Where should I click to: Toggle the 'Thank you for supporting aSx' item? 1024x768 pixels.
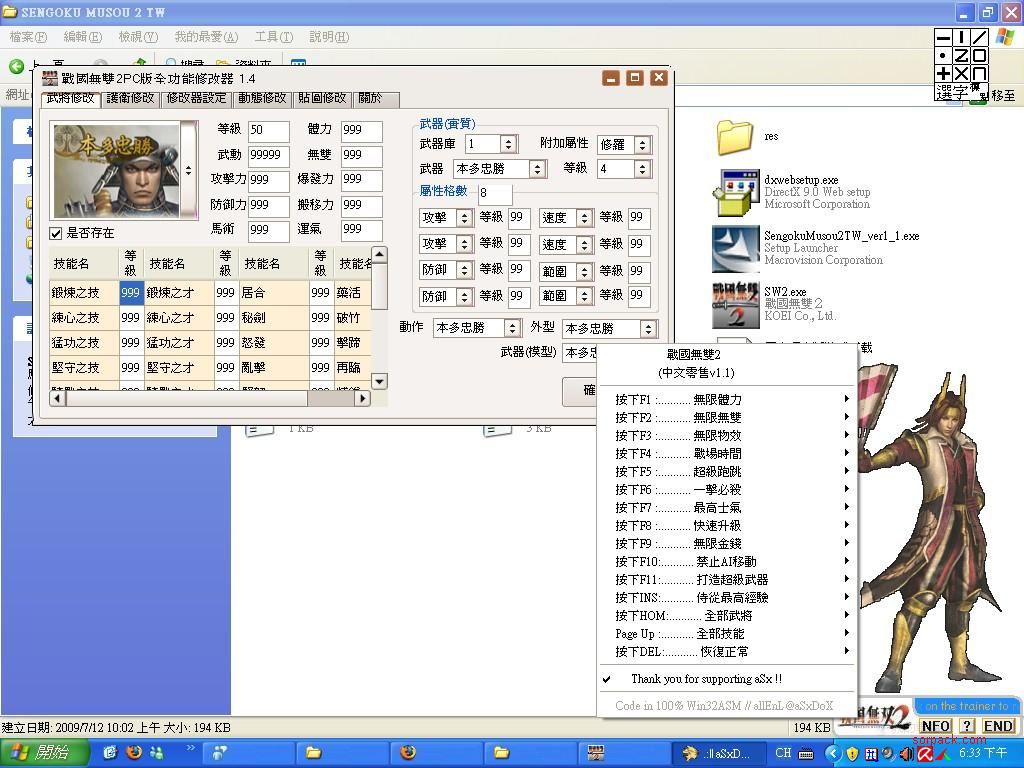coord(705,679)
